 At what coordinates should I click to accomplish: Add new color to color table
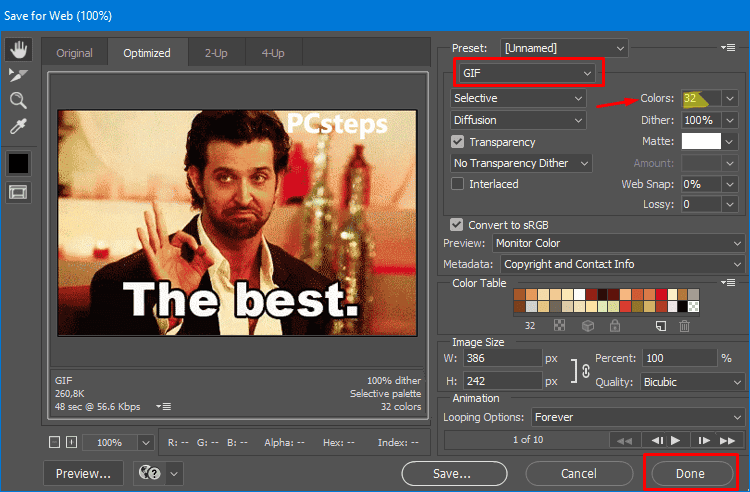[x=661, y=326]
